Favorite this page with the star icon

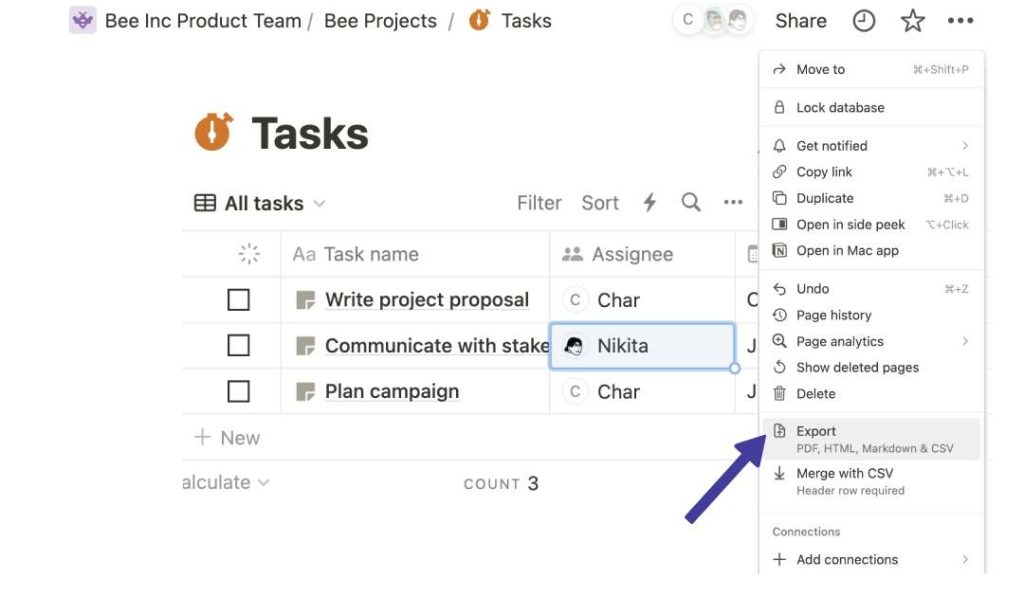(x=912, y=20)
